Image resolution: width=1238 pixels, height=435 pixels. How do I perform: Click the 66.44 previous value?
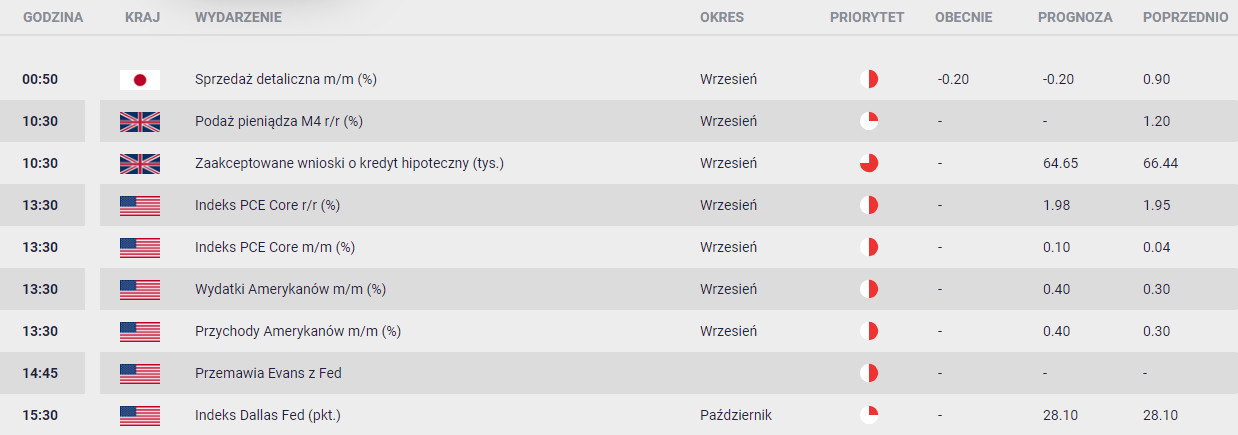1161,164
